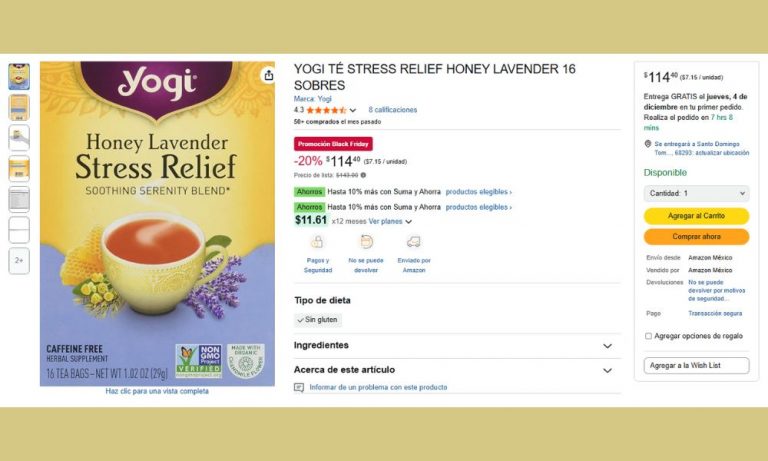The height and width of the screenshot is (461, 768).
Task: Click the report problem speech bubble icon
Action: (299, 388)
